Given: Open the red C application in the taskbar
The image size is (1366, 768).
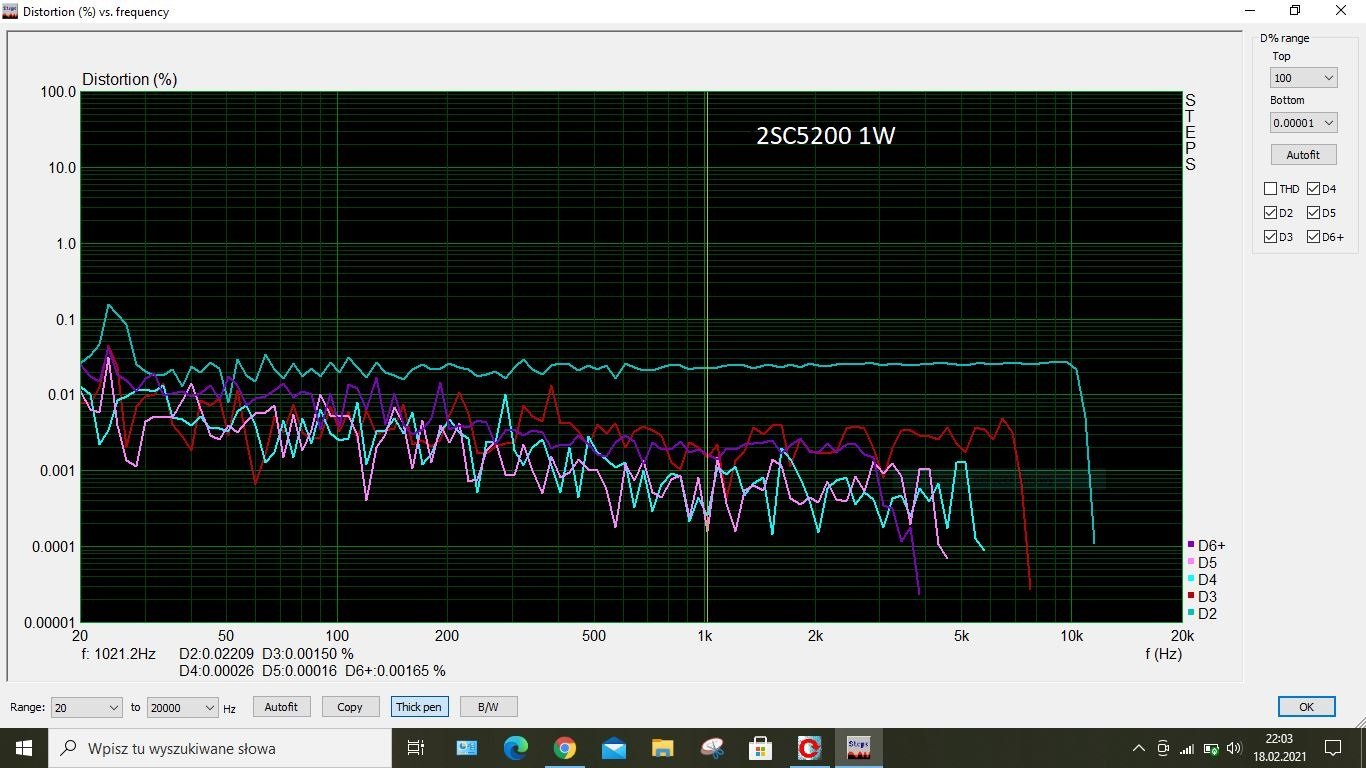Looking at the screenshot, I should coord(809,748).
